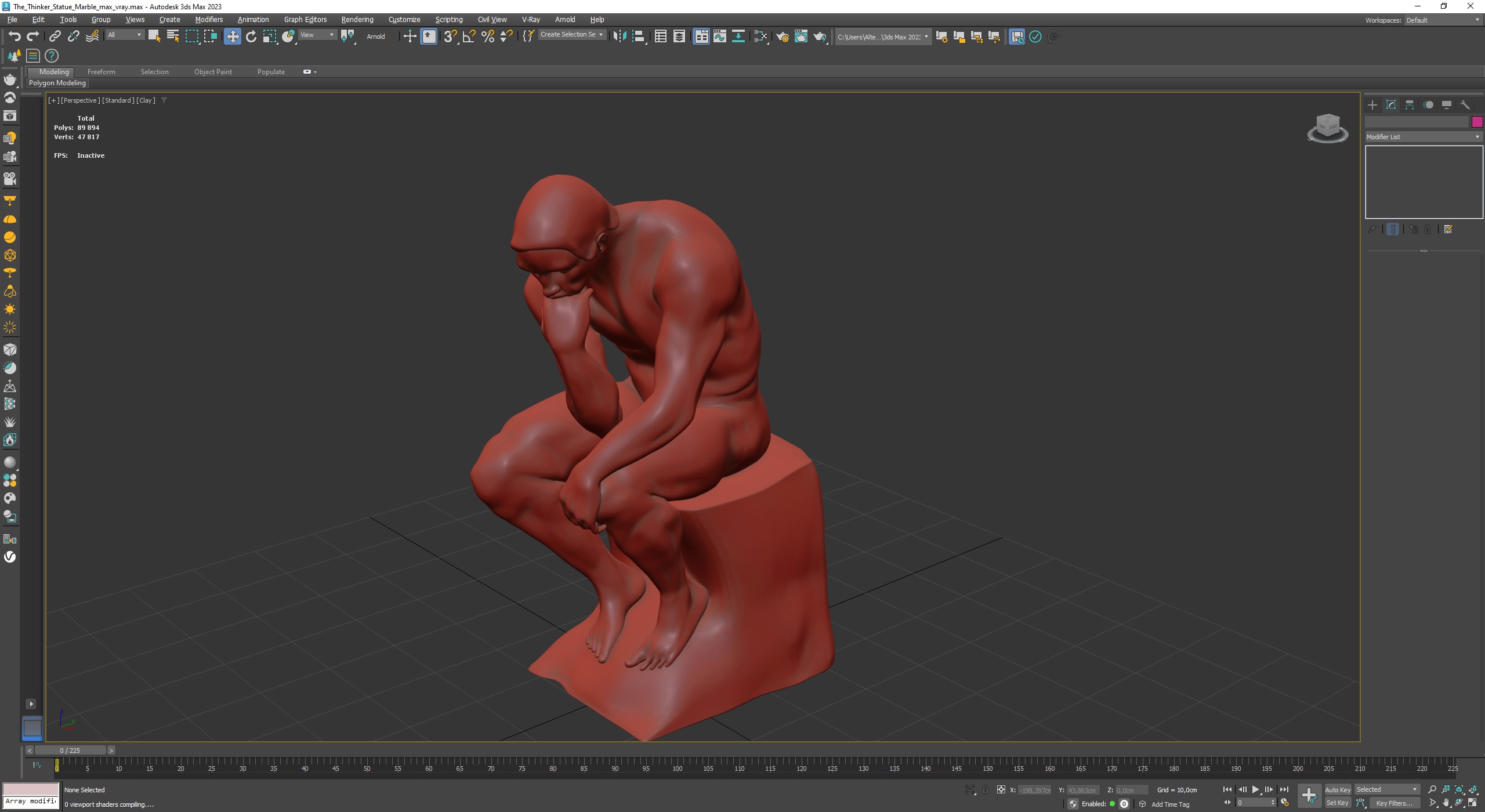The width and height of the screenshot is (1485, 812).
Task: Open the Mirror tool
Action: (x=620, y=37)
